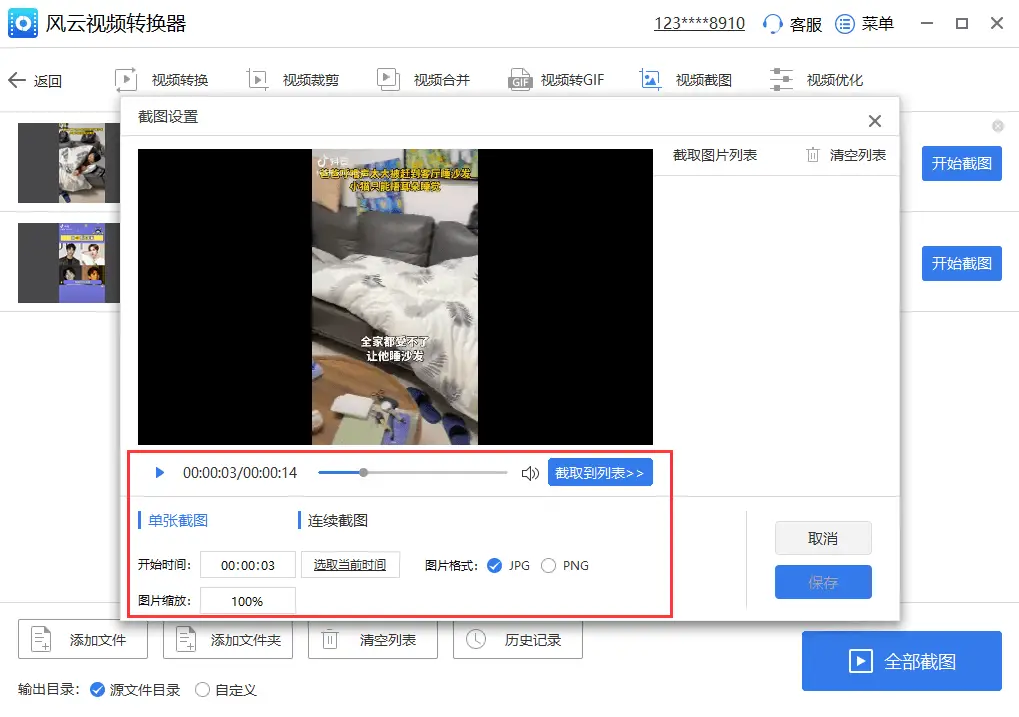Click account link 123****8910
Screen dimensions: 1019x717
point(699,24)
